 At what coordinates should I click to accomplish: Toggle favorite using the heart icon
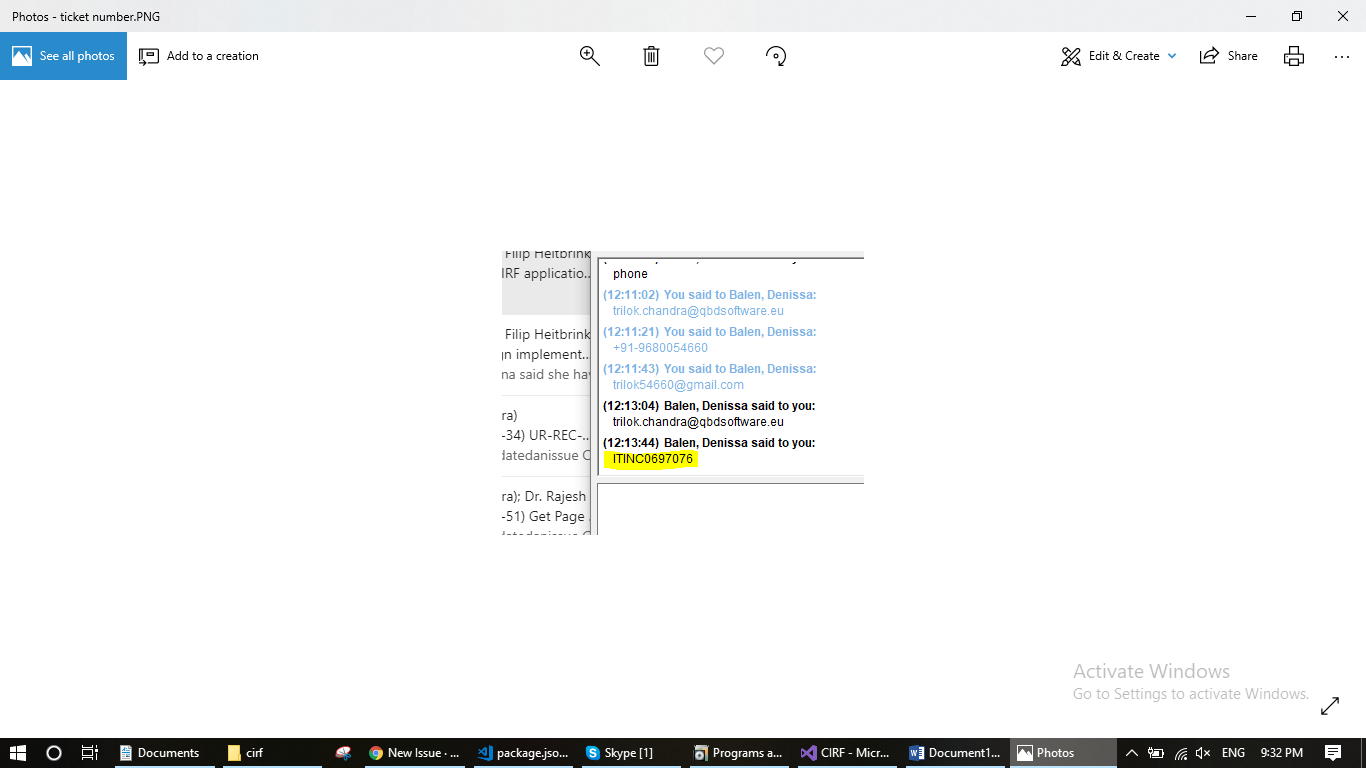713,56
